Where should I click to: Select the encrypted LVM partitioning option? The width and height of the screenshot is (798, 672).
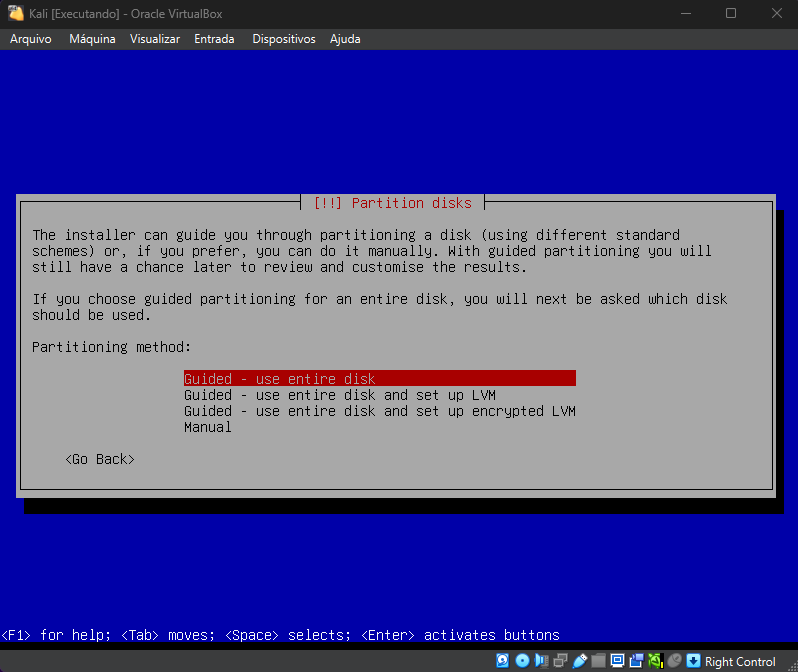[379, 411]
